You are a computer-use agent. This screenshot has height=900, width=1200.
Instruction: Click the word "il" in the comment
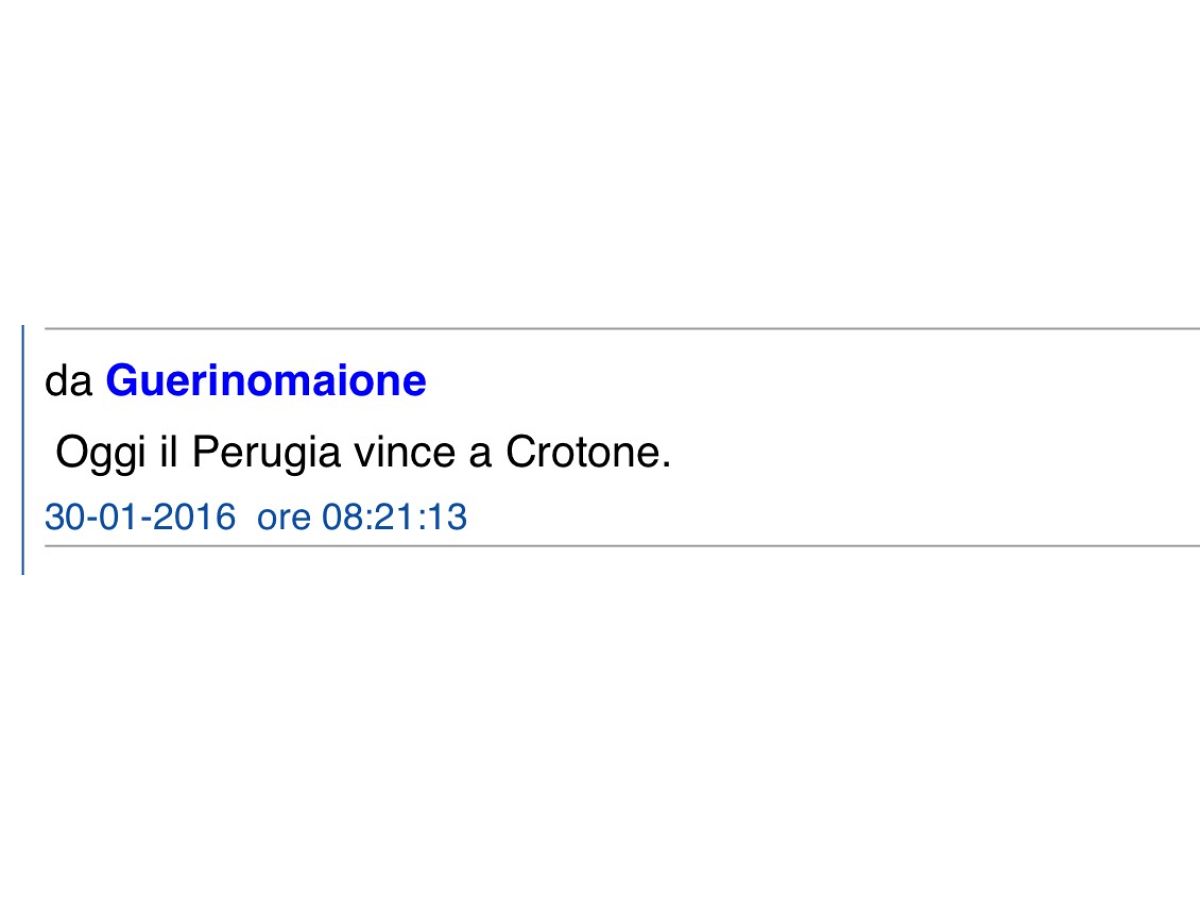click(x=167, y=454)
